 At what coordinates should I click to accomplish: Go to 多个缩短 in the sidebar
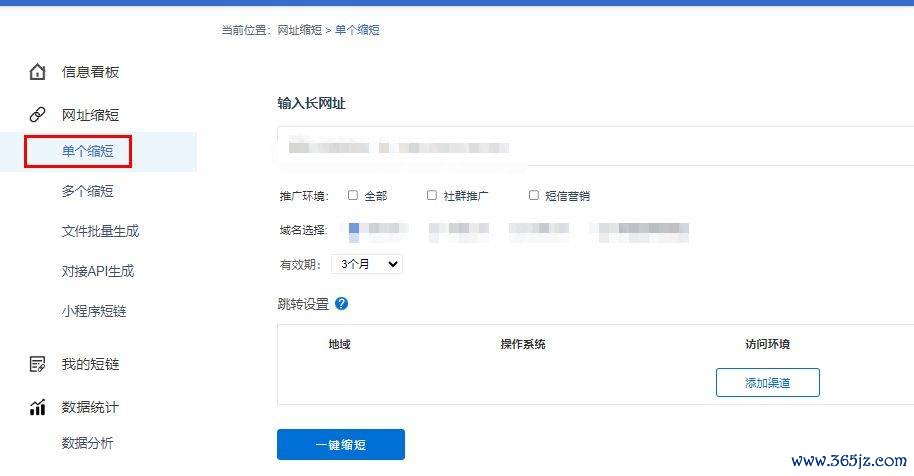87,191
